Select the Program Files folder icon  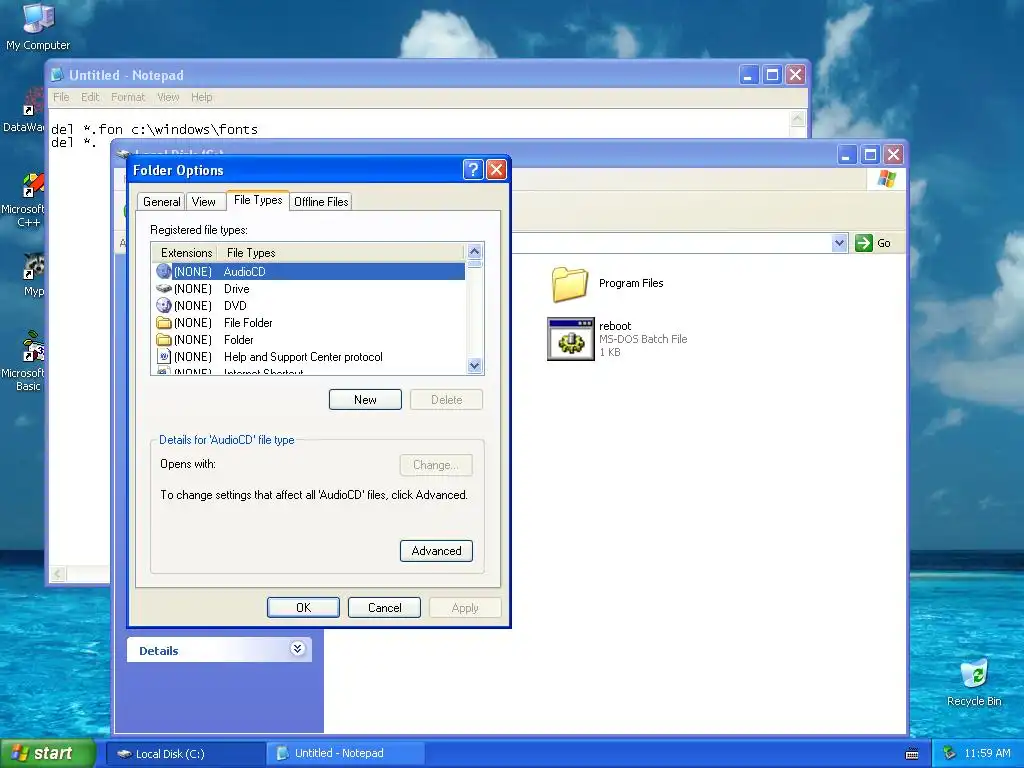(x=569, y=283)
